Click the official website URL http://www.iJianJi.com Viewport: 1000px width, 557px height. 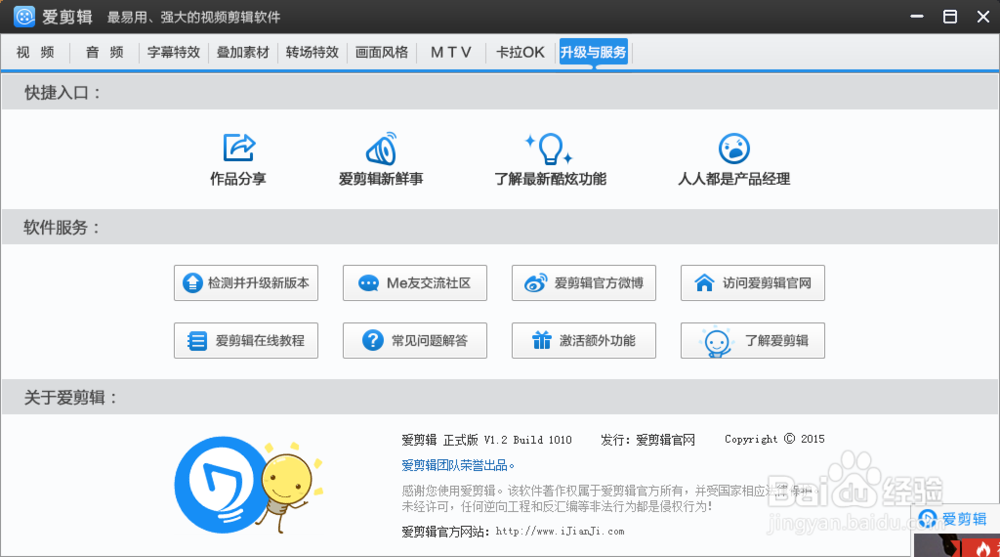560,531
